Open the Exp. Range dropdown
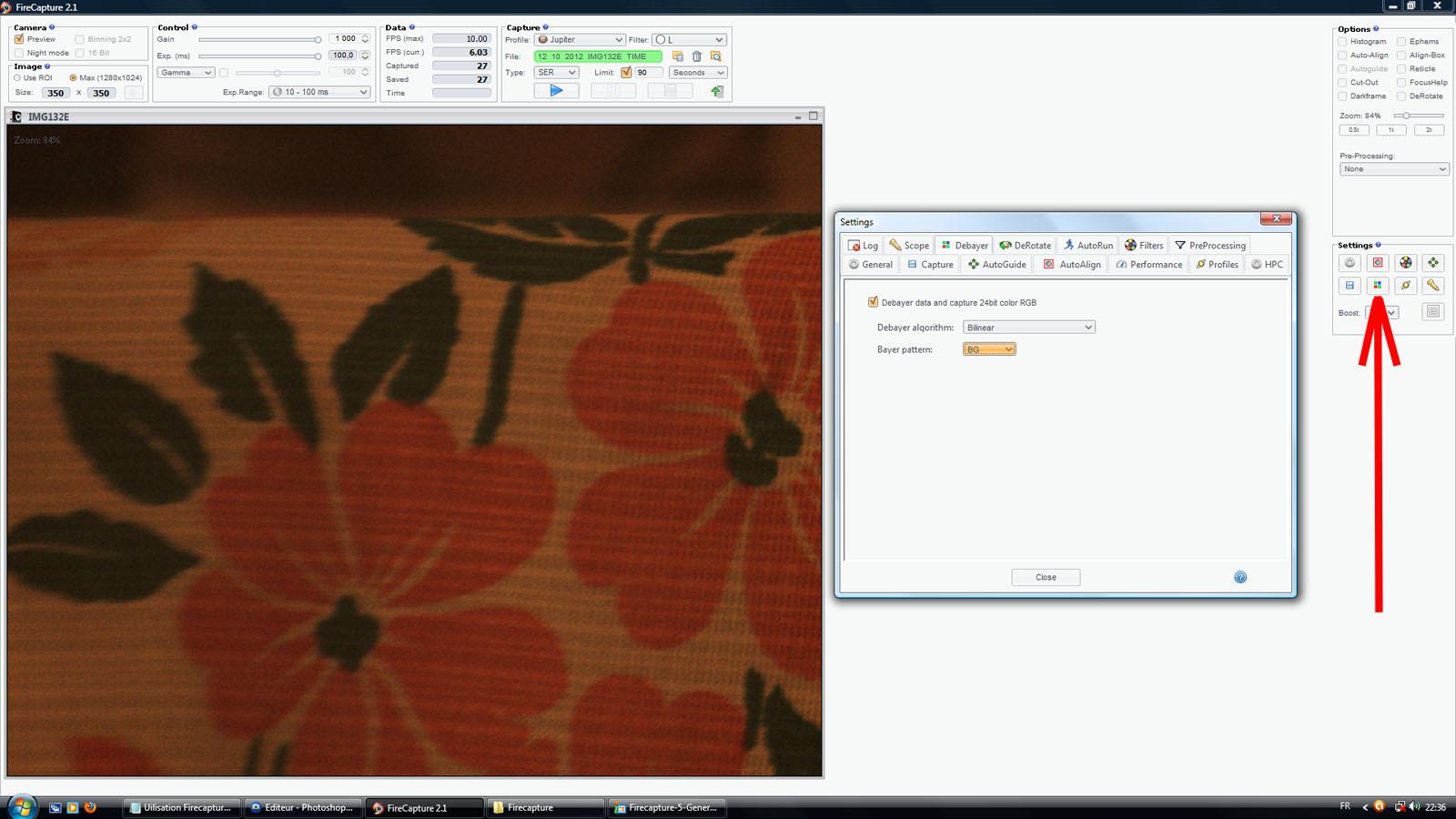 click(319, 92)
